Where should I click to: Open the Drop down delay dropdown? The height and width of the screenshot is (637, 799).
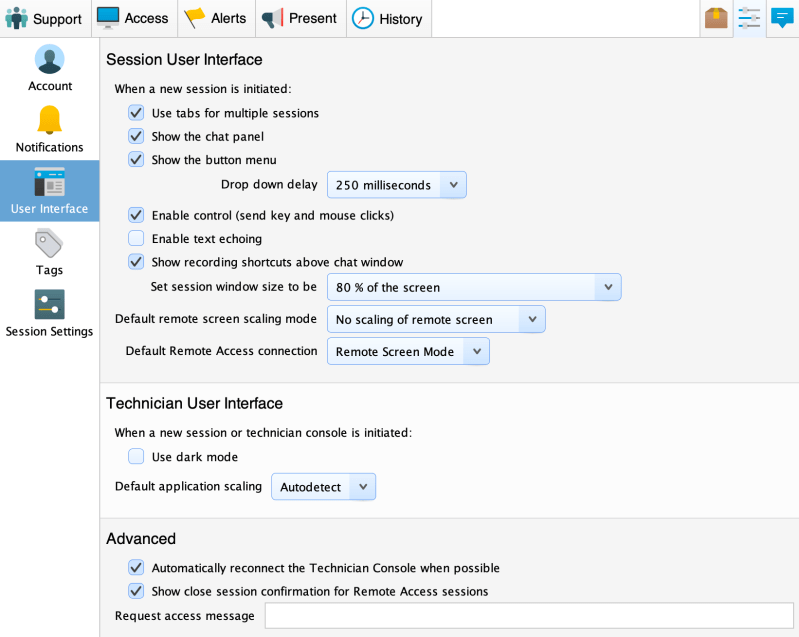click(396, 185)
